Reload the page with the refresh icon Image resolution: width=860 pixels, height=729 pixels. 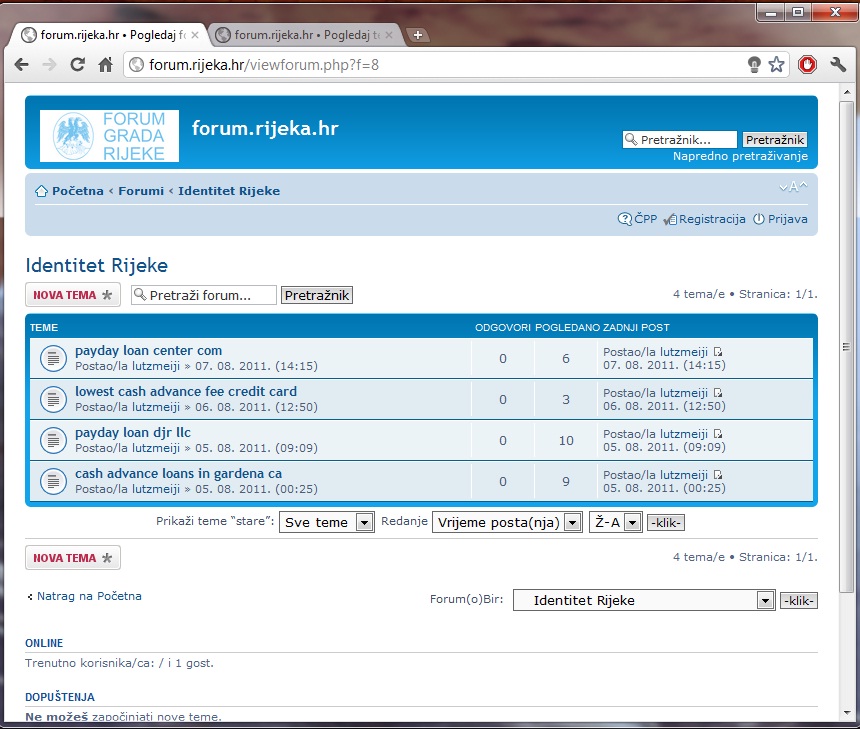click(77, 65)
